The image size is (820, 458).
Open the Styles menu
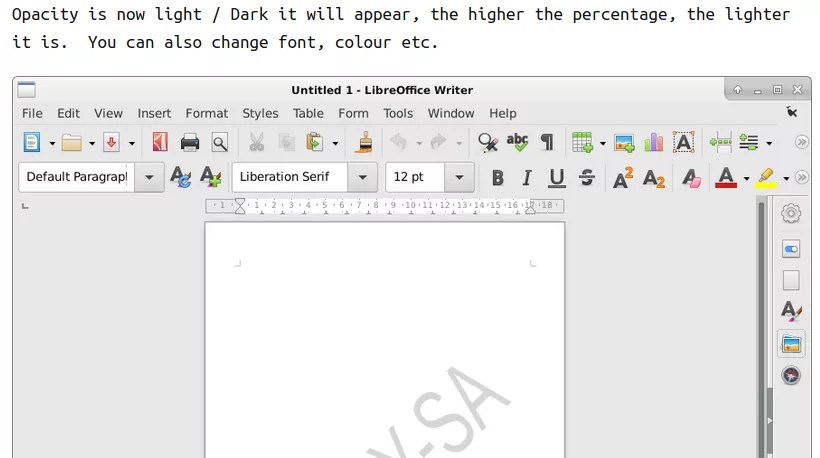(x=260, y=113)
